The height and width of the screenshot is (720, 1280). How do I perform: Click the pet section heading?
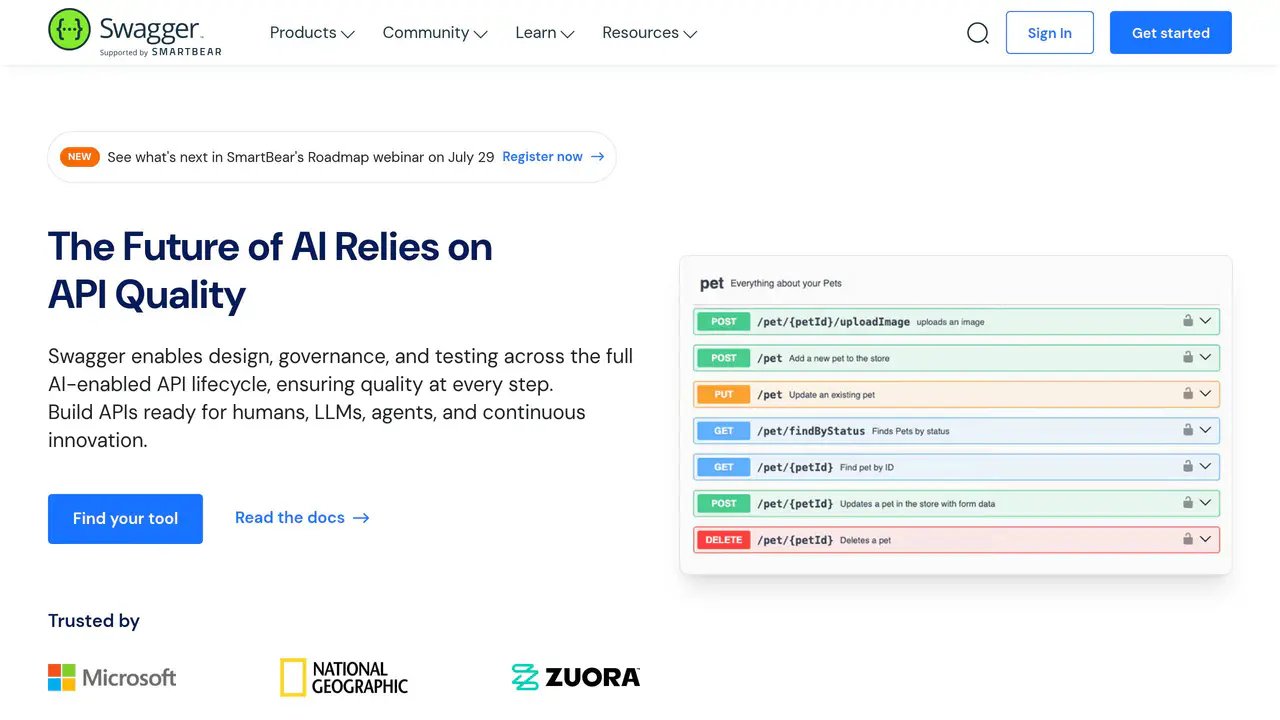click(x=712, y=283)
